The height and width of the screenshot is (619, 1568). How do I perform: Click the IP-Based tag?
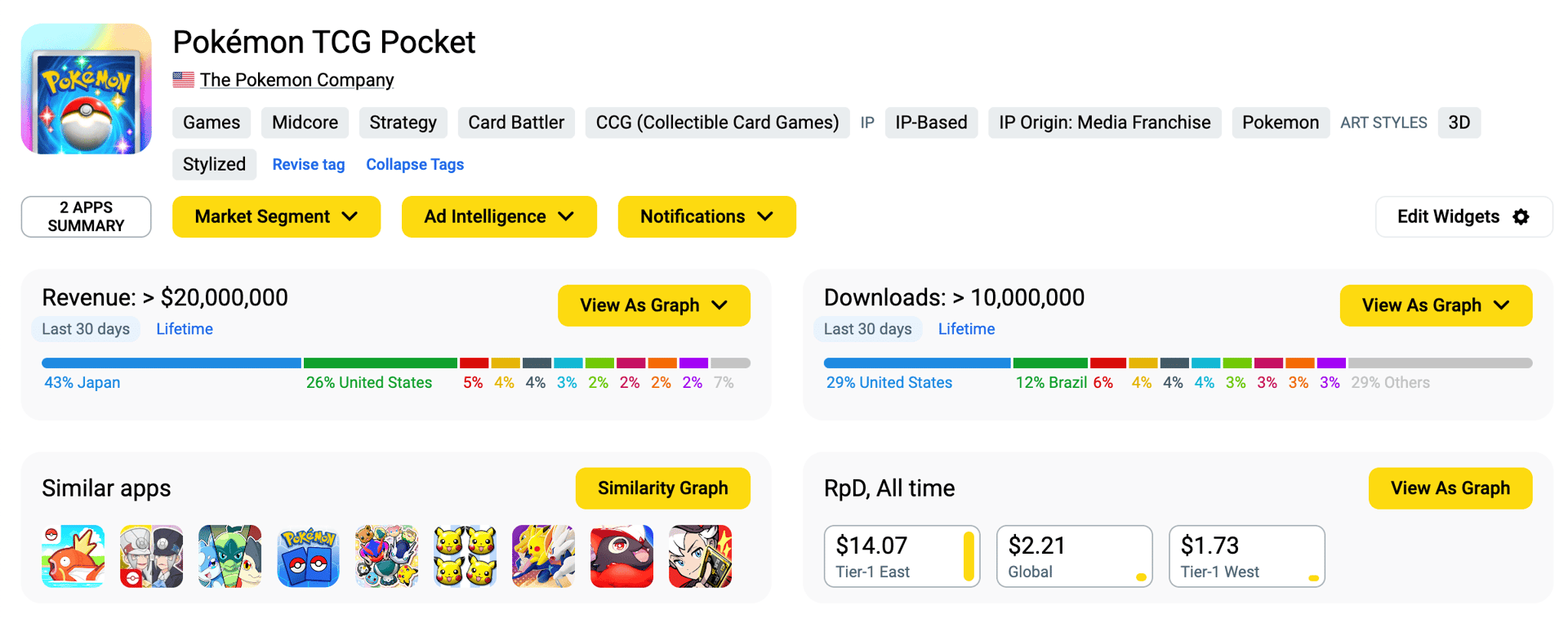coord(931,122)
